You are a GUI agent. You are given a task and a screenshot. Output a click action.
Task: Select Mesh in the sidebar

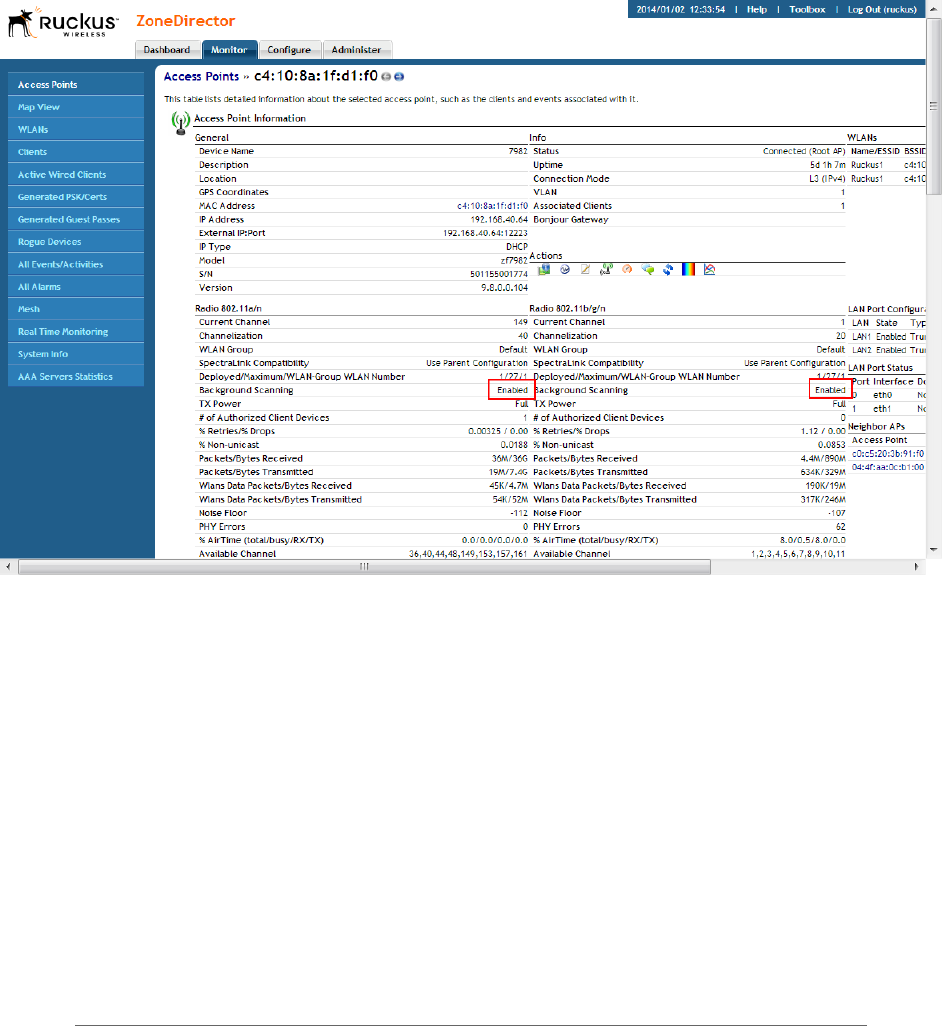(76, 309)
